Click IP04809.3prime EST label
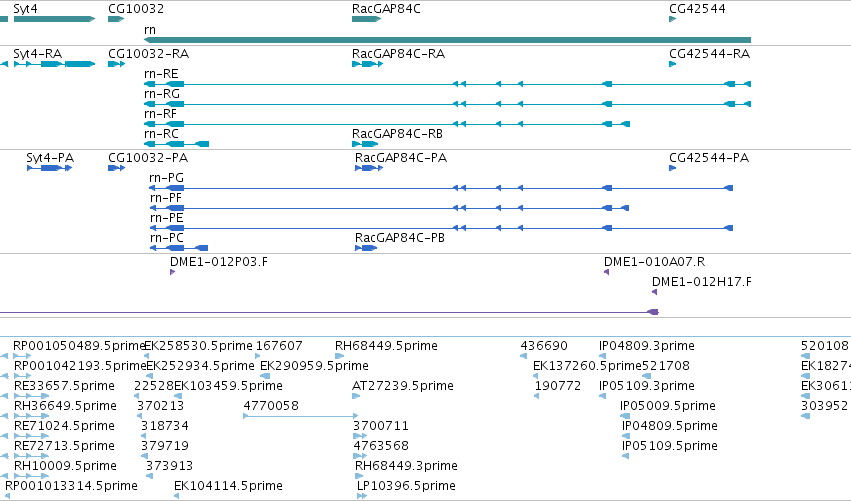The width and height of the screenshot is (851, 501). pyautogui.click(x=647, y=346)
